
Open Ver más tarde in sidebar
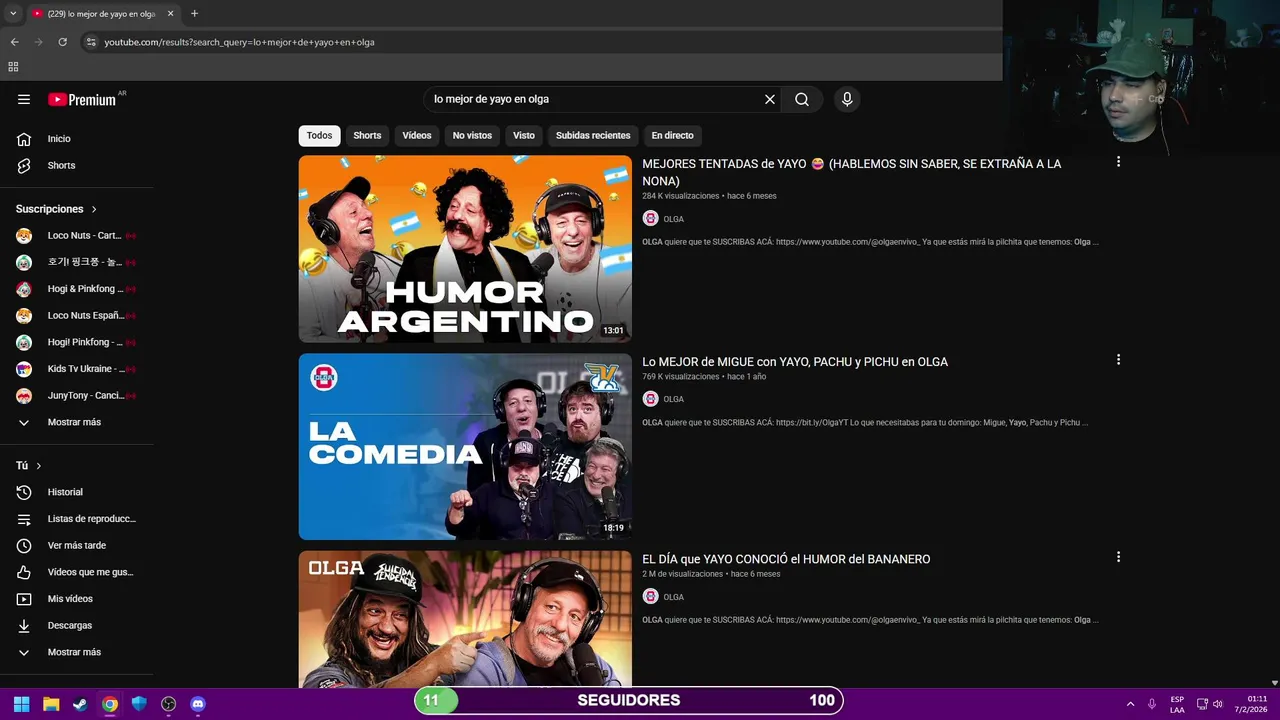[x=77, y=545]
